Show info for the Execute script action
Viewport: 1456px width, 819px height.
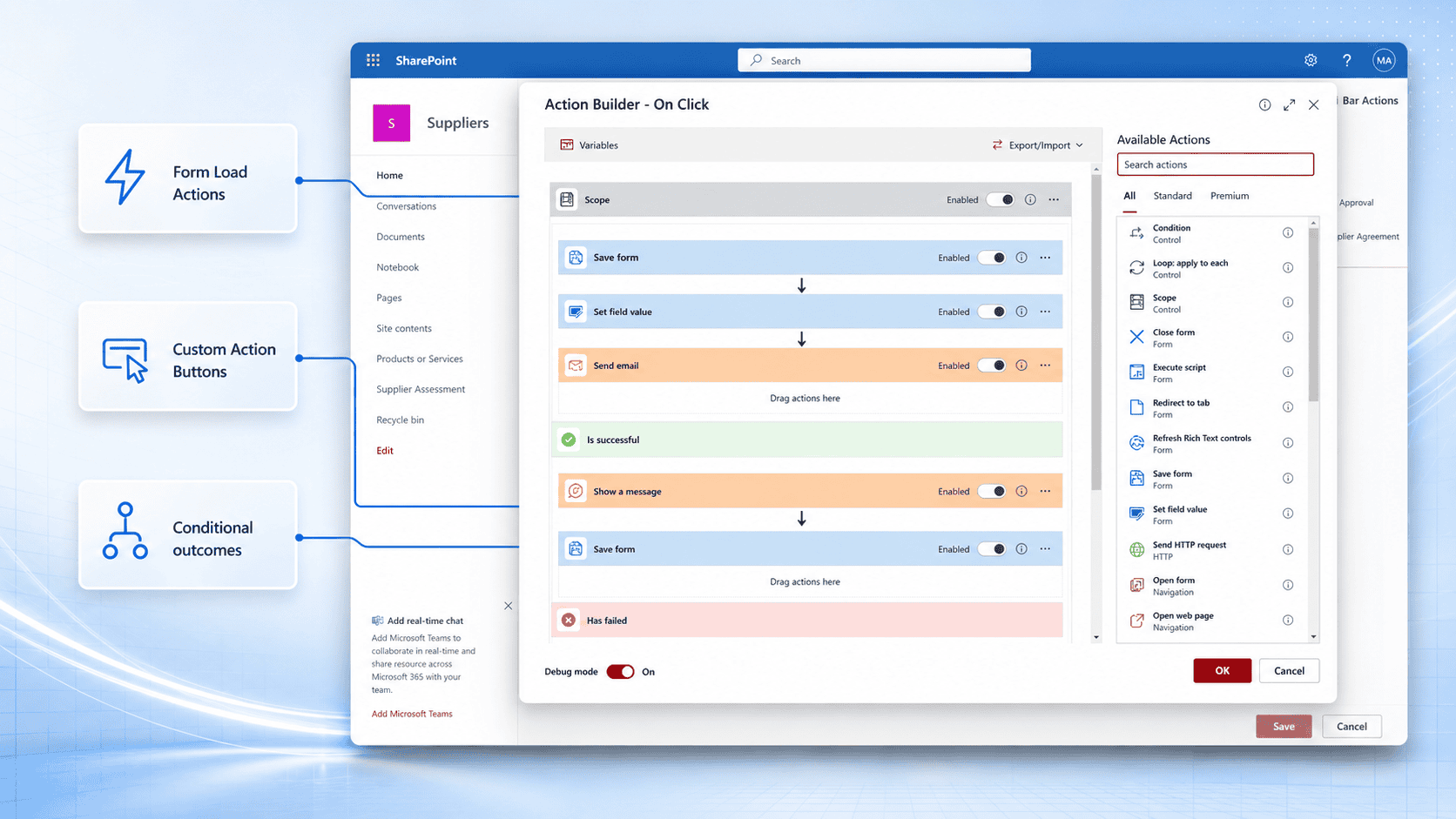click(x=1288, y=372)
